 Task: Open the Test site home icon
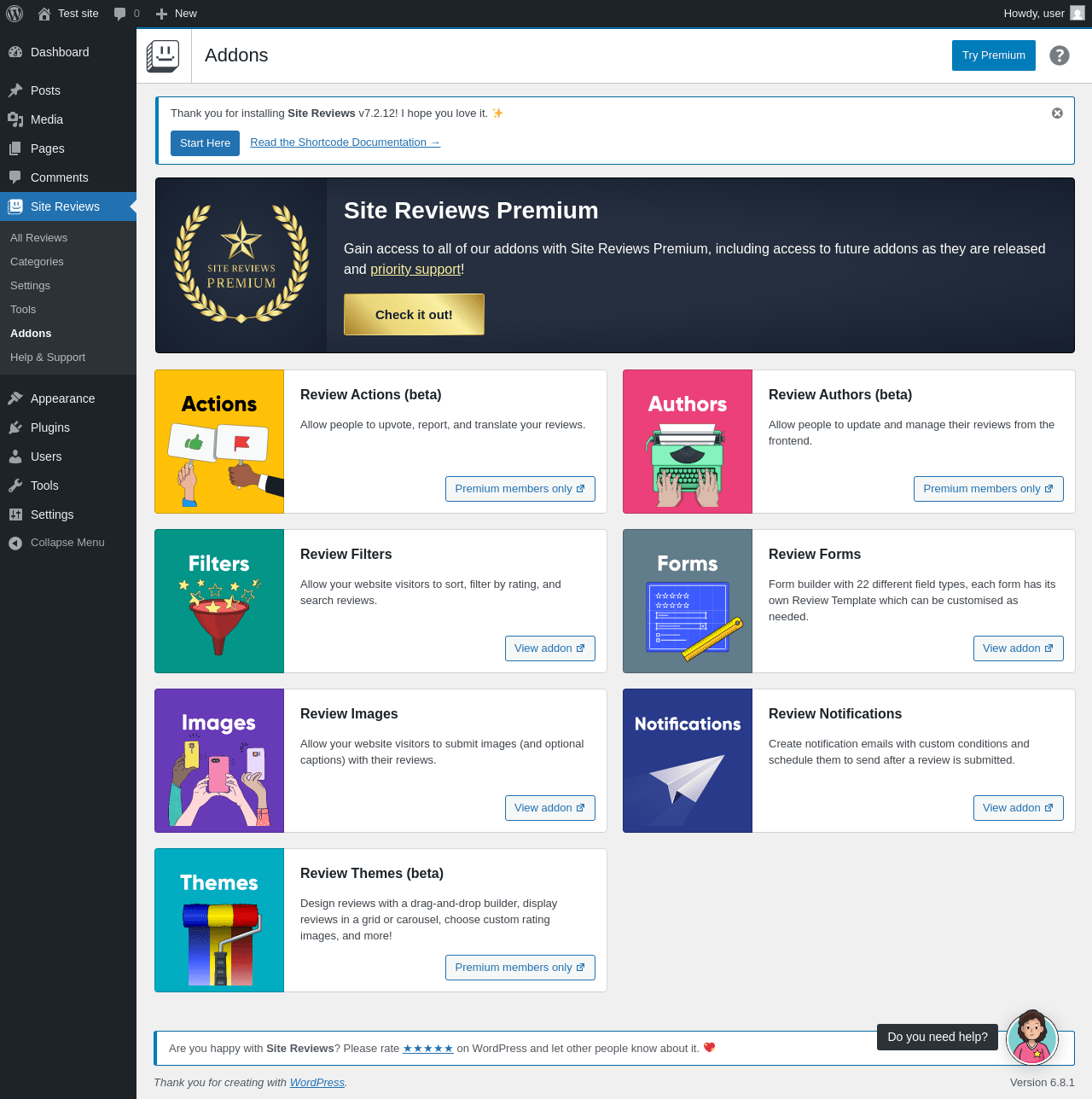(44, 14)
